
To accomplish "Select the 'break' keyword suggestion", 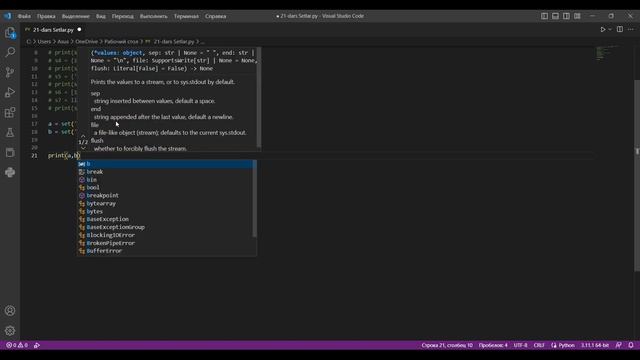I will pyautogui.click(x=165, y=172).
